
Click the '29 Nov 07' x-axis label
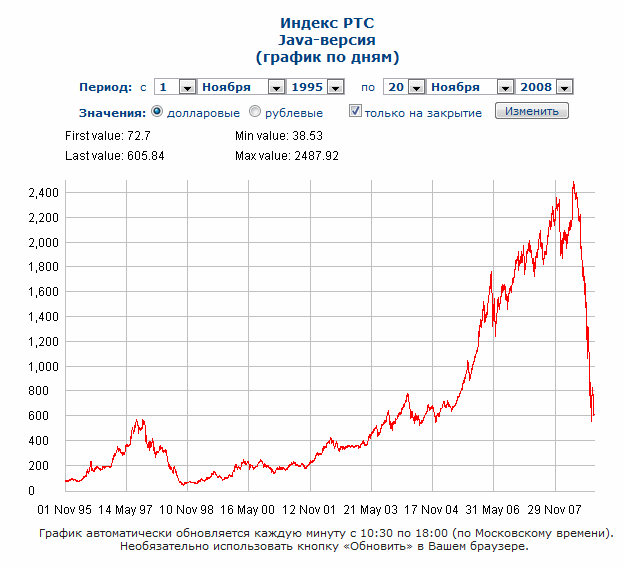(554, 510)
